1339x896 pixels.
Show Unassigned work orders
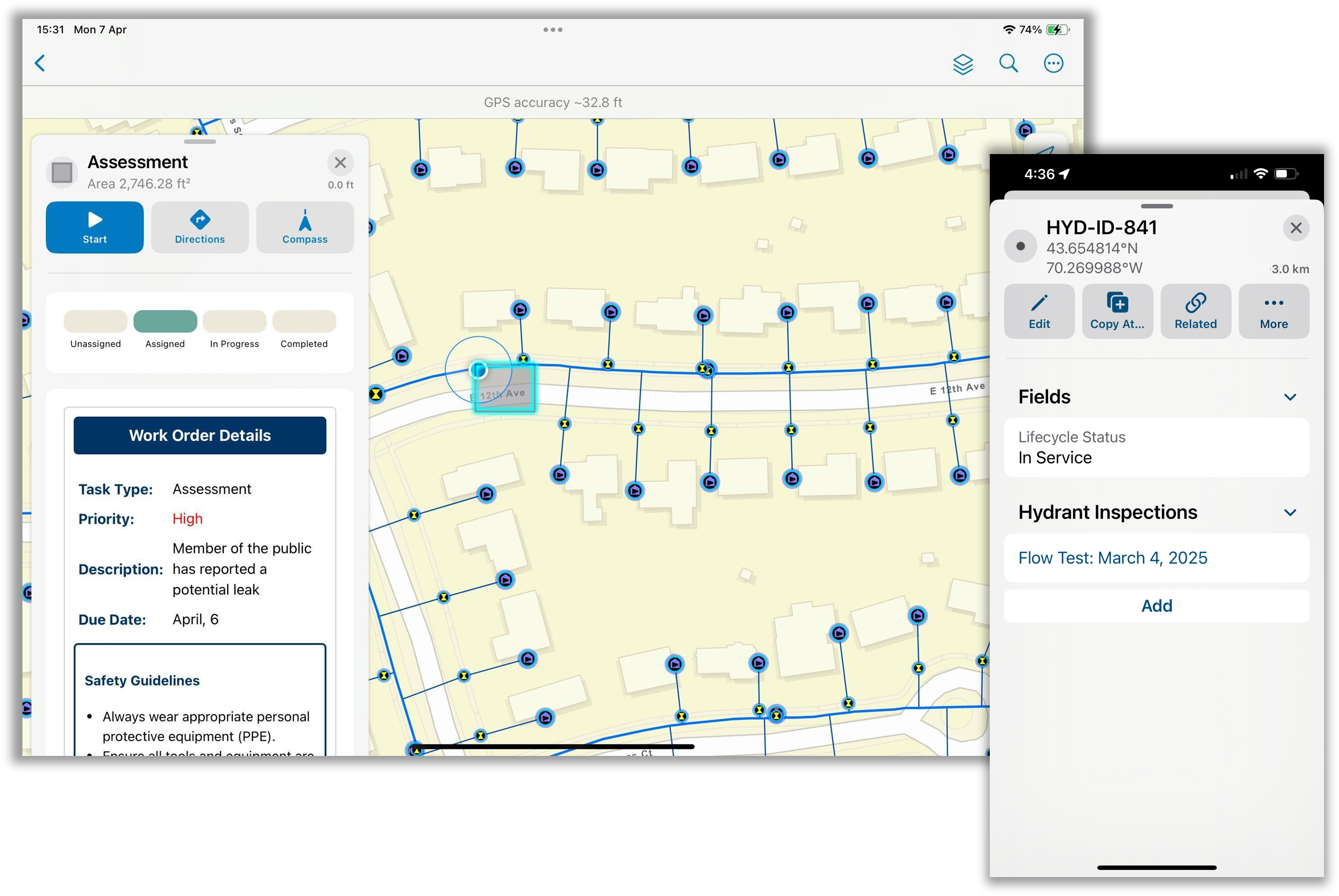point(95,321)
